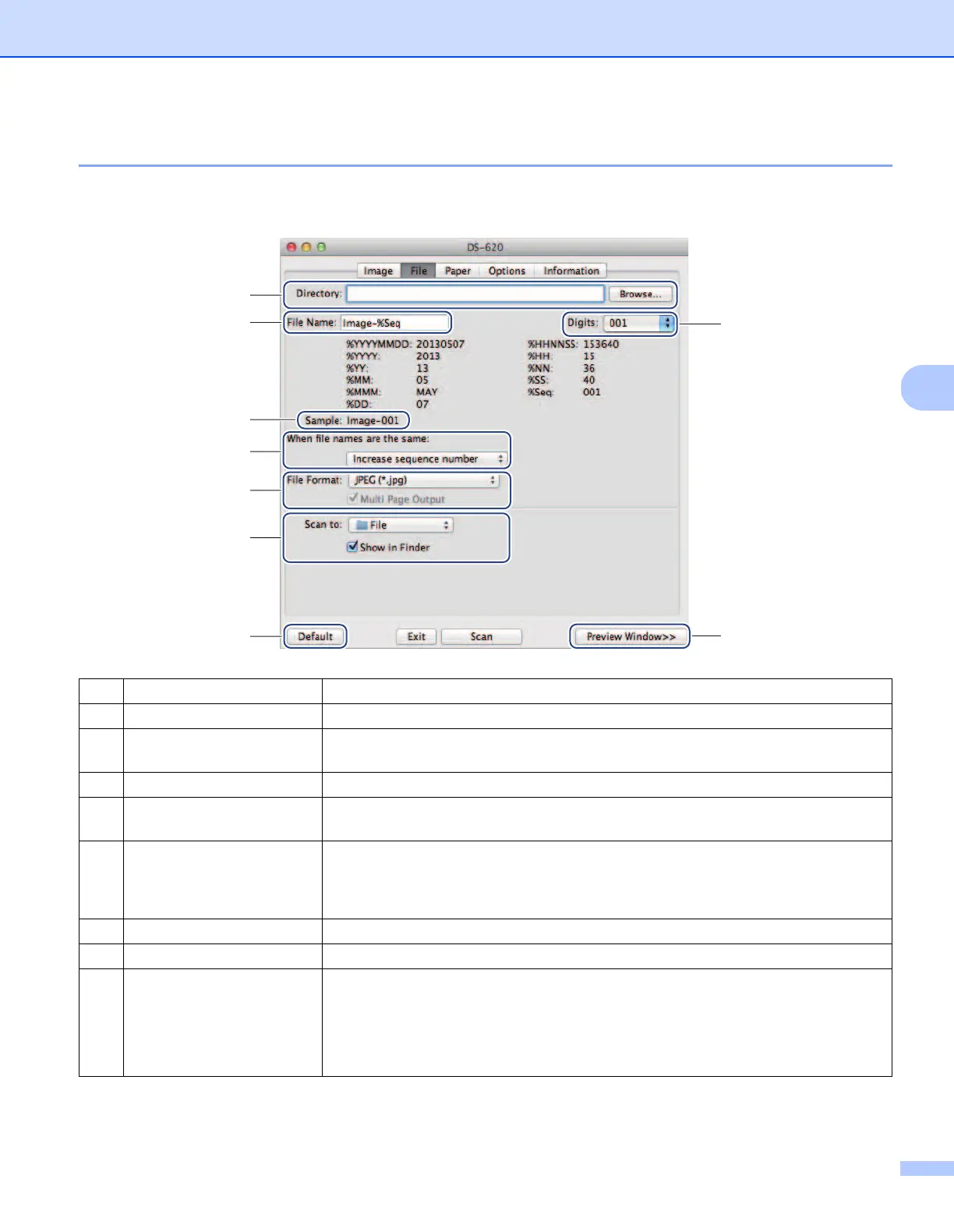Click the Sample: Image-001 text
The image size is (954, 1232).
point(352,420)
